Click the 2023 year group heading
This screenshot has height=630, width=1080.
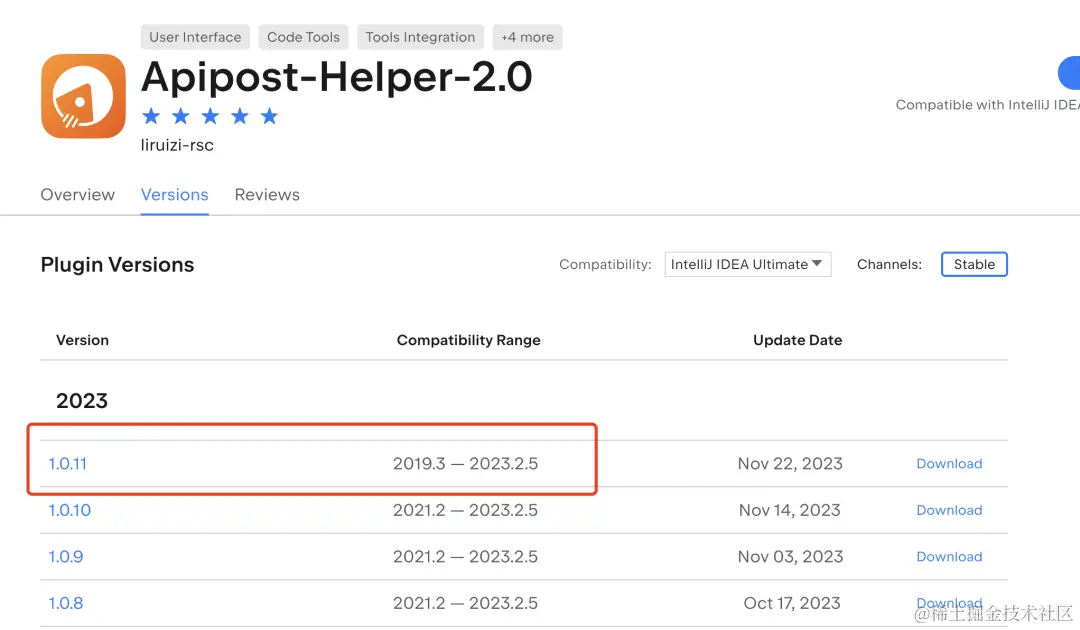pyautogui.click(x=82, y=401)
